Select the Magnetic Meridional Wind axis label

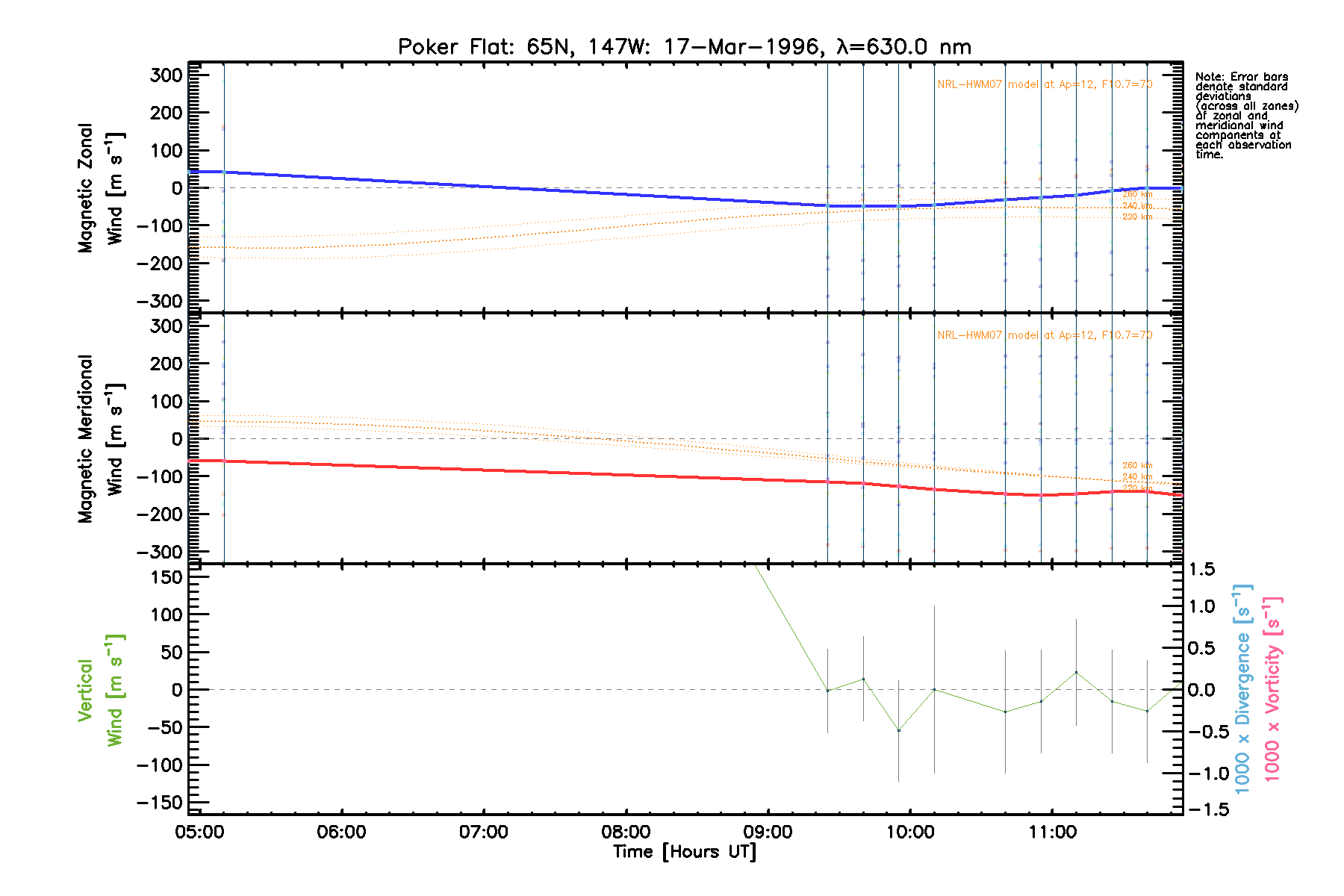tap(100, 439)
